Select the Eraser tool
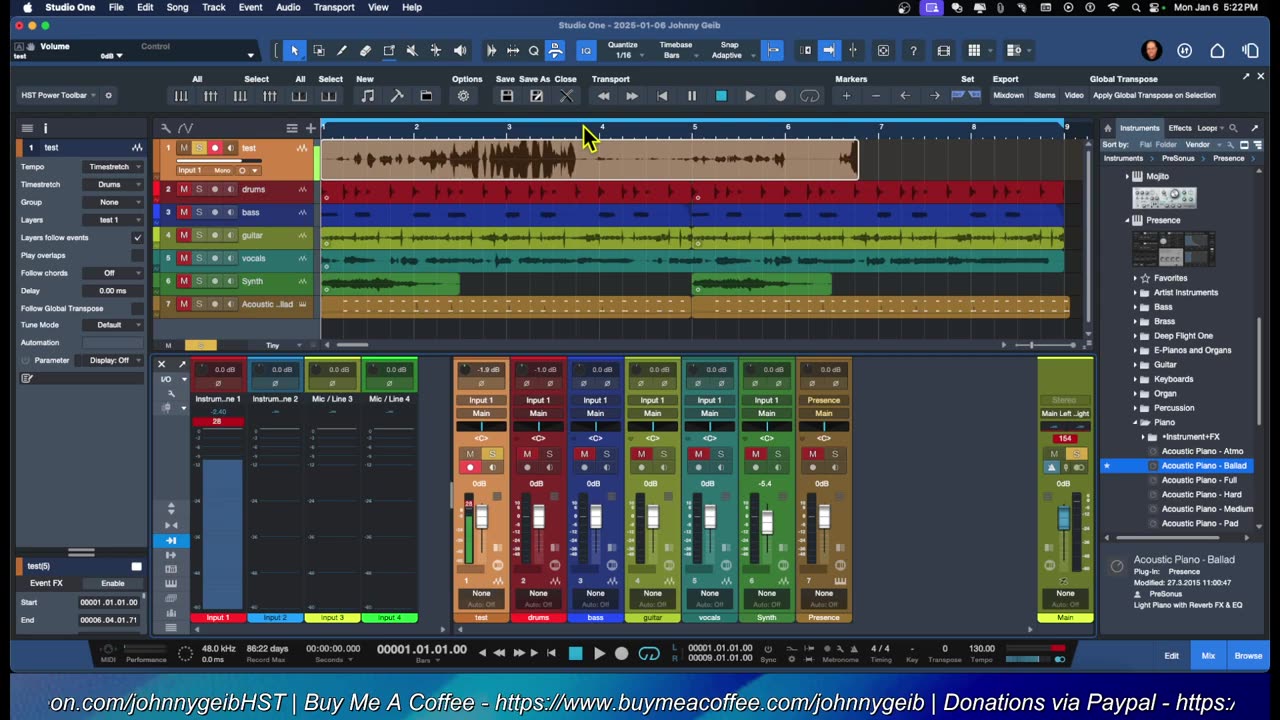The height and width of the screenshot is (720, 1280). pyautogui.click(x=365, y=50)
